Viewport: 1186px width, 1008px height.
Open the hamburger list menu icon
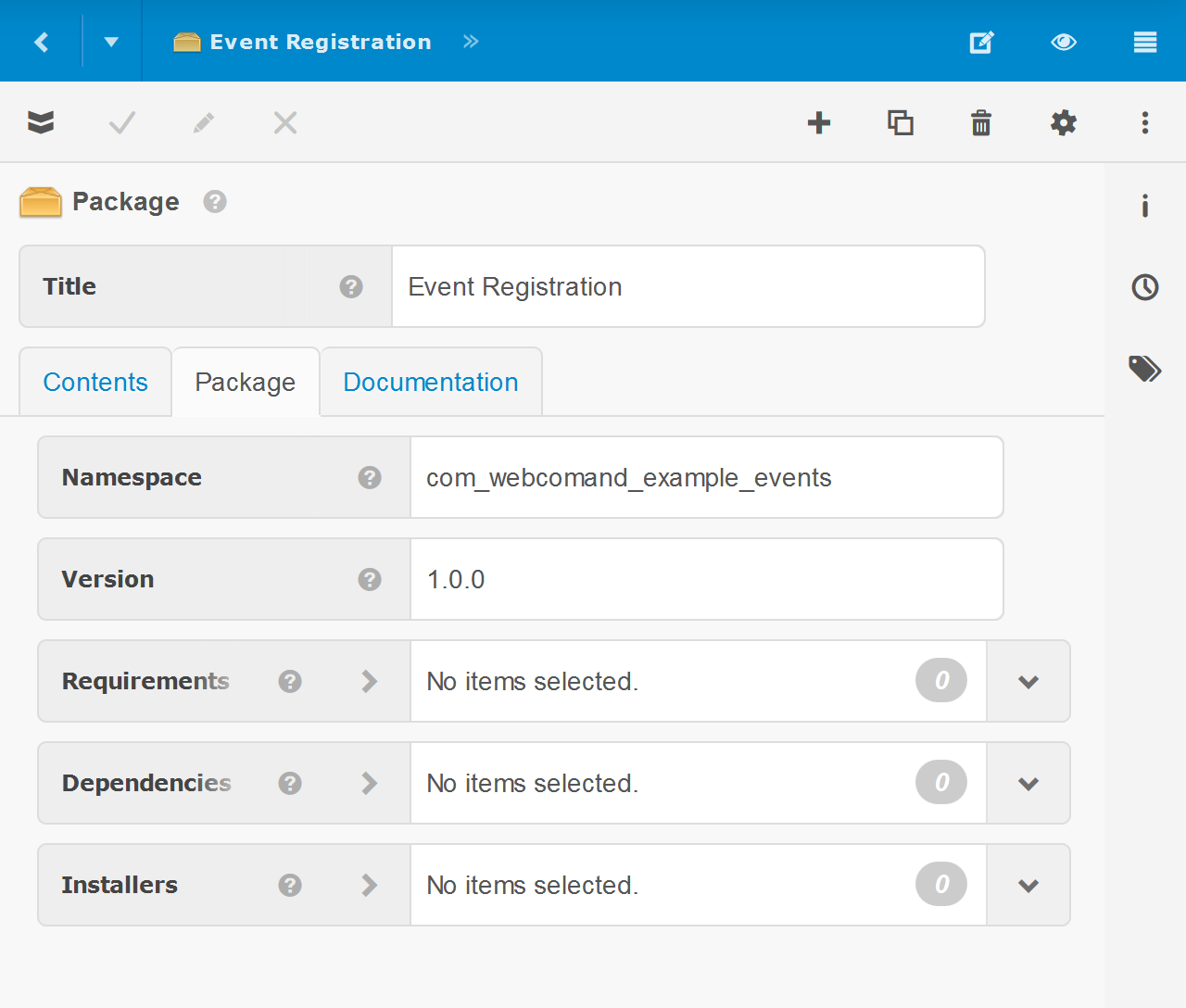(1145, 42)
